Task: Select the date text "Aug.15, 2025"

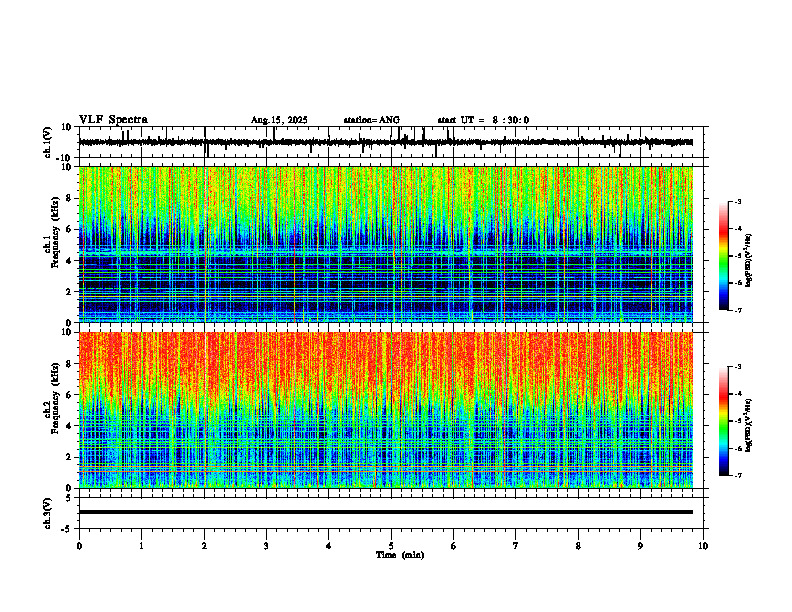Action: pos(279,120)
